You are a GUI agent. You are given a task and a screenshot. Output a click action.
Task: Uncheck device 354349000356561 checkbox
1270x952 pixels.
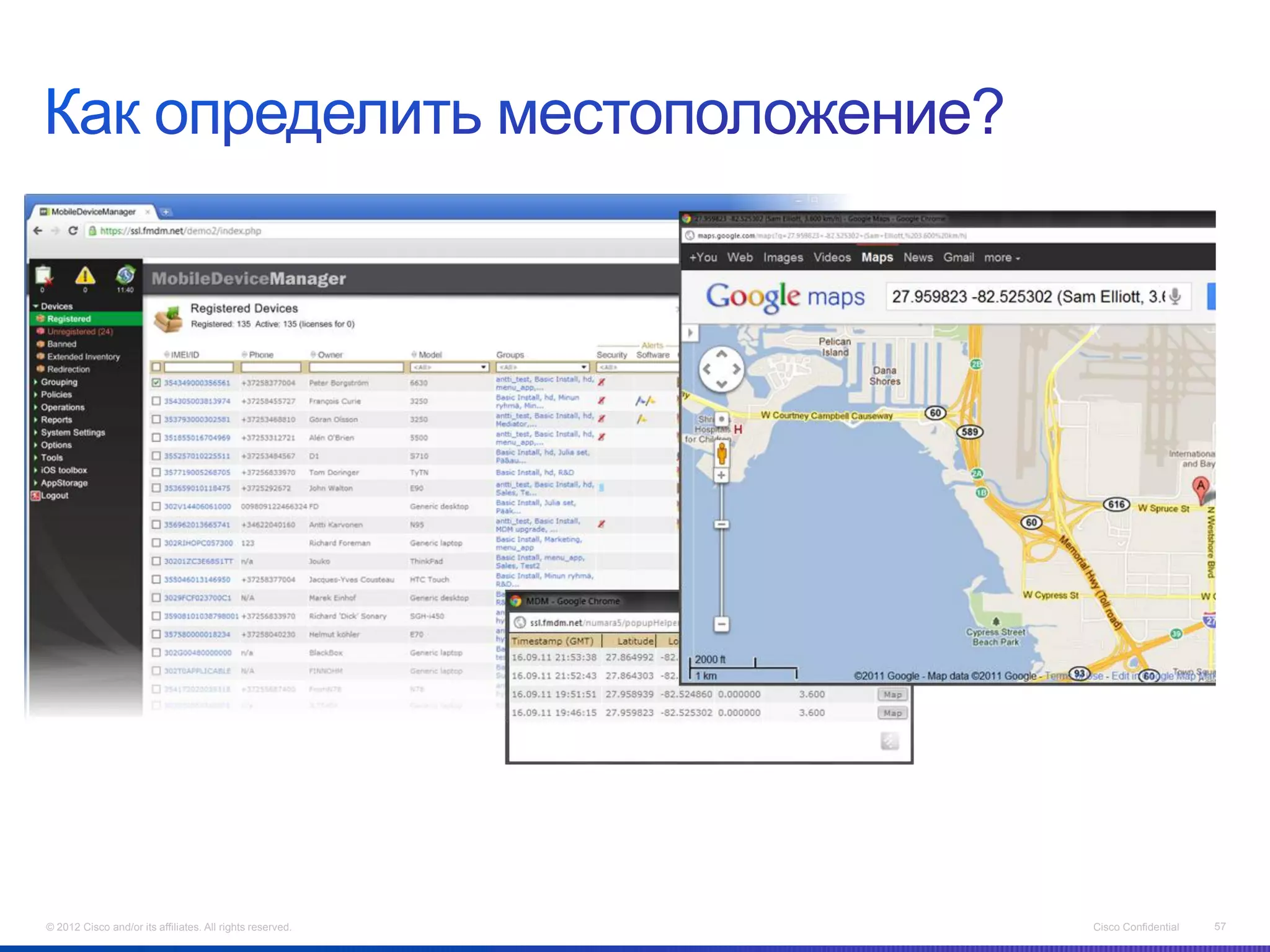(156, 383)
